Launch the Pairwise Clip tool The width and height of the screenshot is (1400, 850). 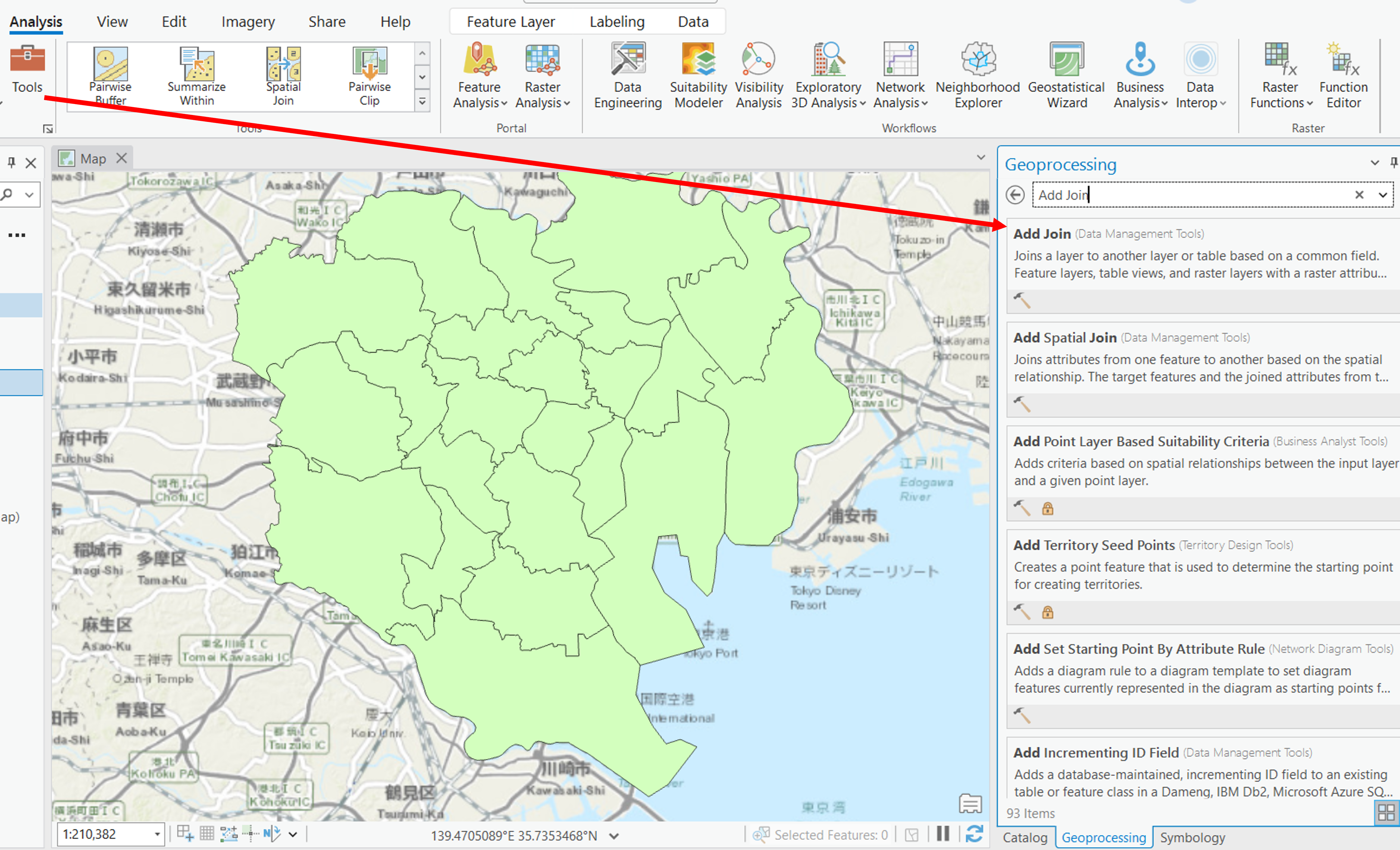(369, 76)
